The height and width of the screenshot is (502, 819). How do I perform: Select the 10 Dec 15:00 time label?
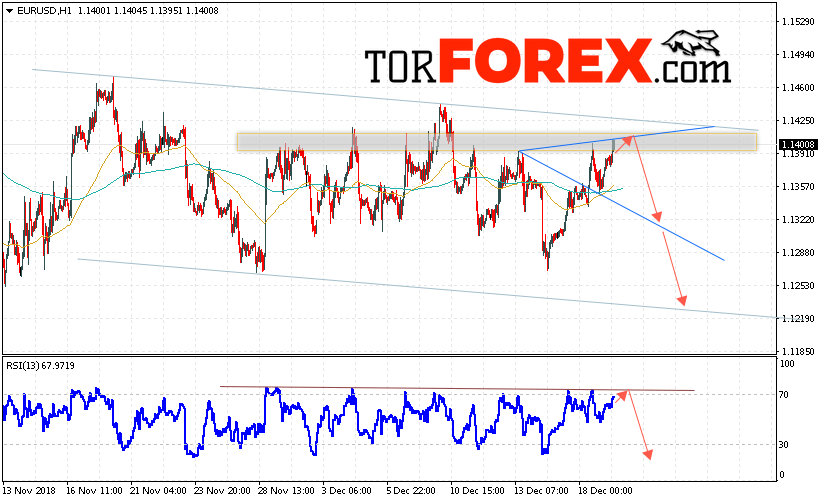pos(478,491)
